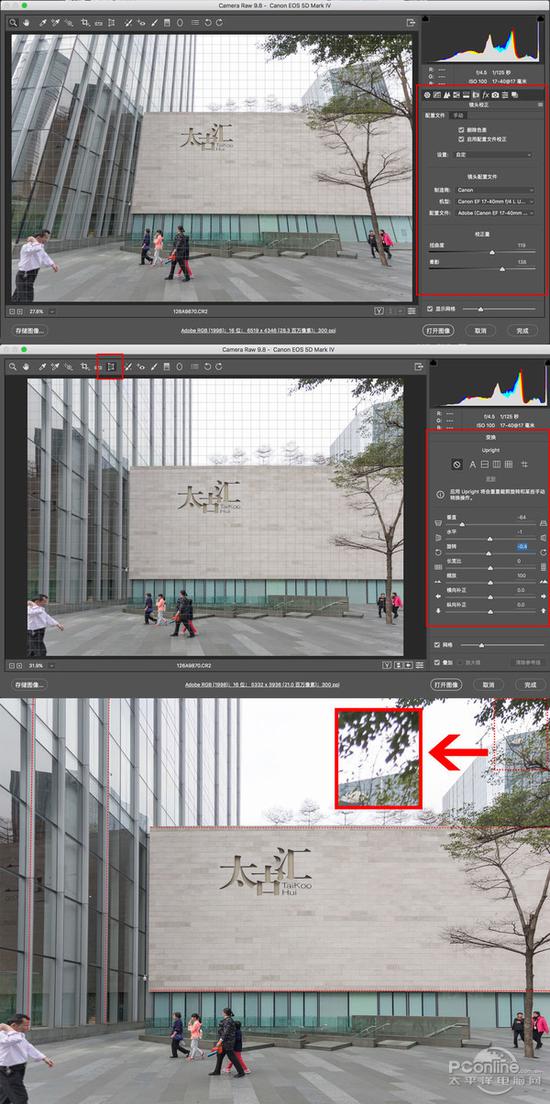Viewport: 550px width, 1104px height.
Task: Open the 机型 lens model dropdown
Action: coord(495,201)
